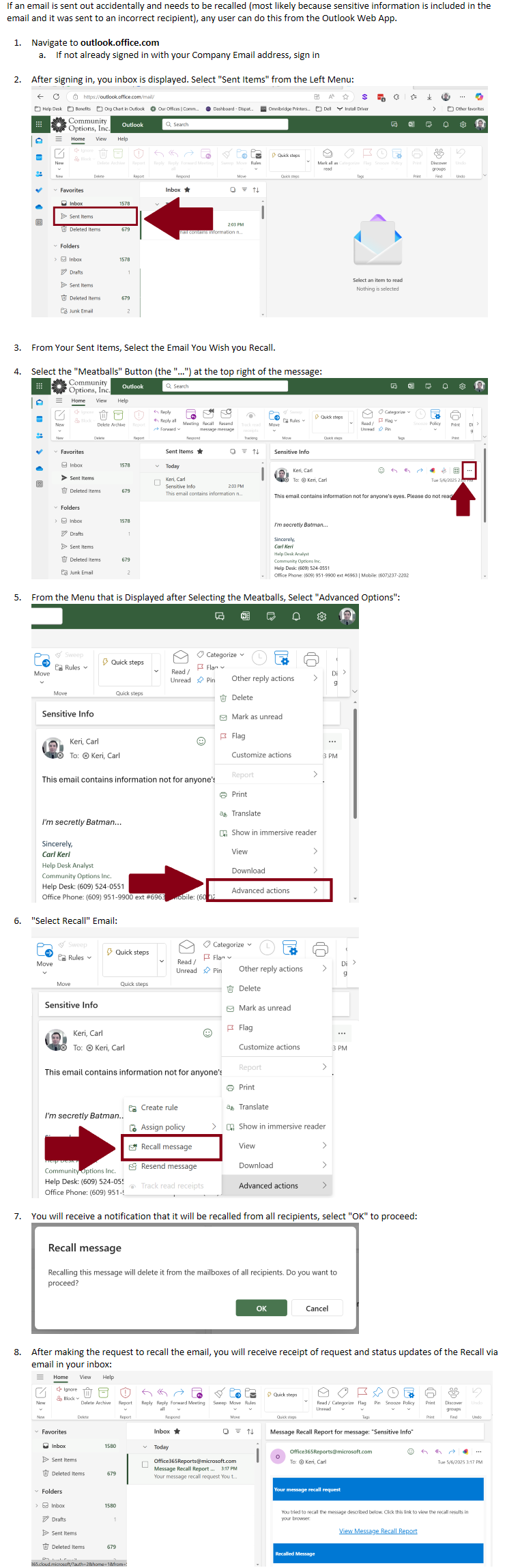Tick checkbox beside Message Recall Report in step 8

145,1464
